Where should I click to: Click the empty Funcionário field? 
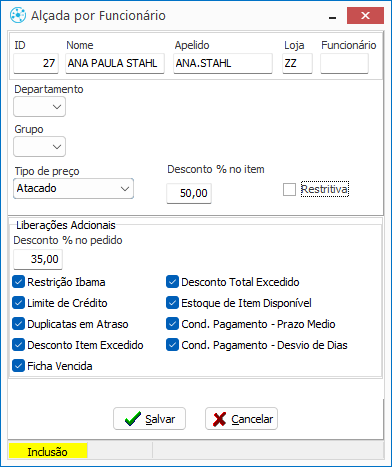(x=344, y=63)
